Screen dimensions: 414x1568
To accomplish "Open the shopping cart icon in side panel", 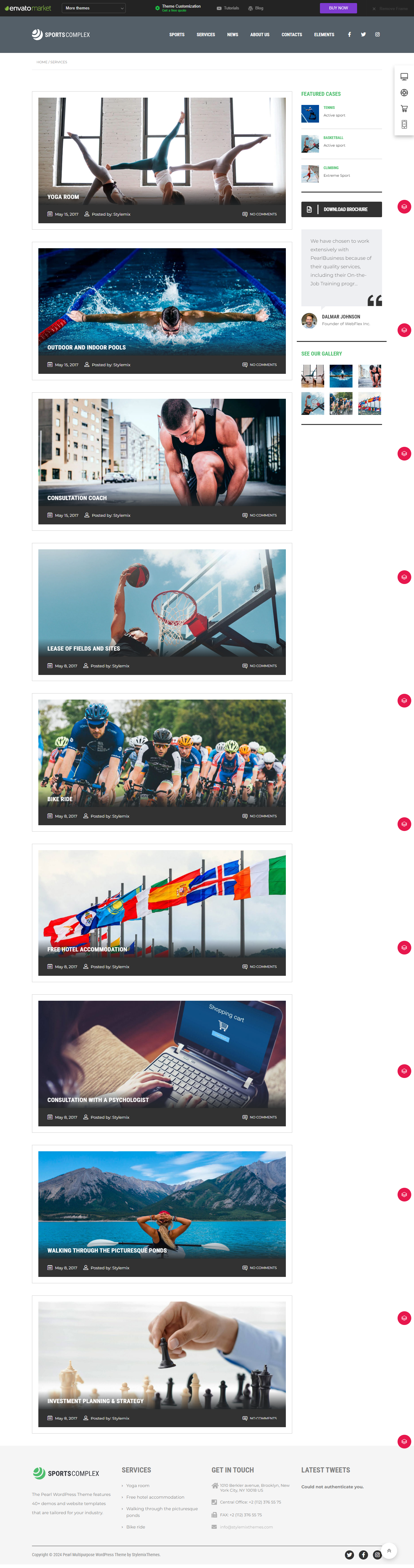I will click(404, 108).
